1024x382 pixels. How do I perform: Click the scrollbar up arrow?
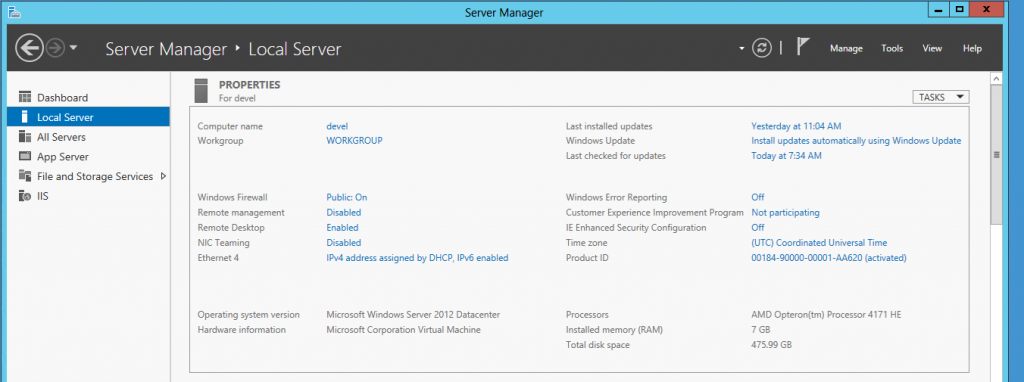(996, 78)
